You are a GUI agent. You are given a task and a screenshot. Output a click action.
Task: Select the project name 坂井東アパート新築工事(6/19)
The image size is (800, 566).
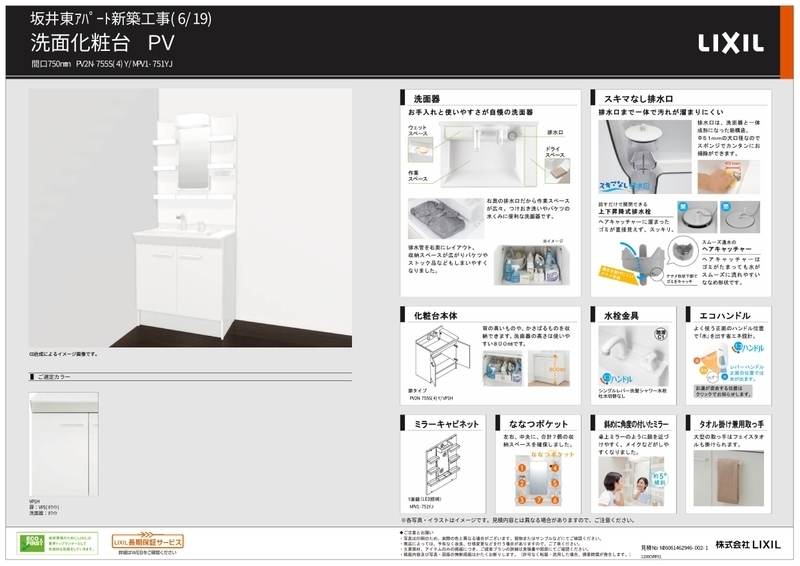click(121, 19)
